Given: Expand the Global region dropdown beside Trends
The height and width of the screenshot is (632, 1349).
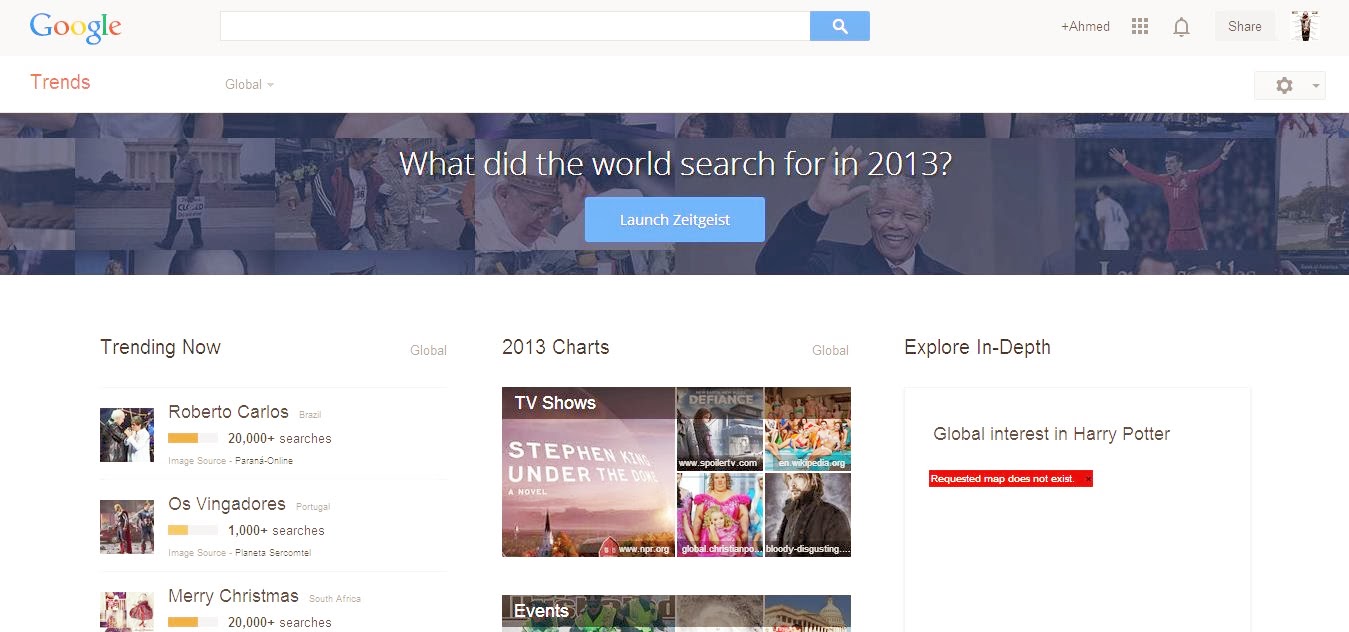Looking at the screenshot, I should (x=249, y=85).
